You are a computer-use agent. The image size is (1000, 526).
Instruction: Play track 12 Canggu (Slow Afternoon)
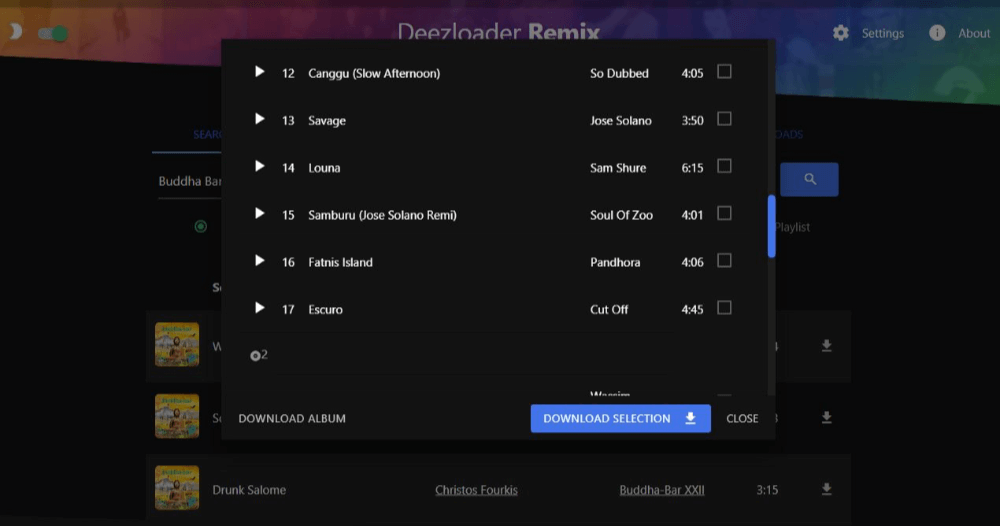point(260,71)
